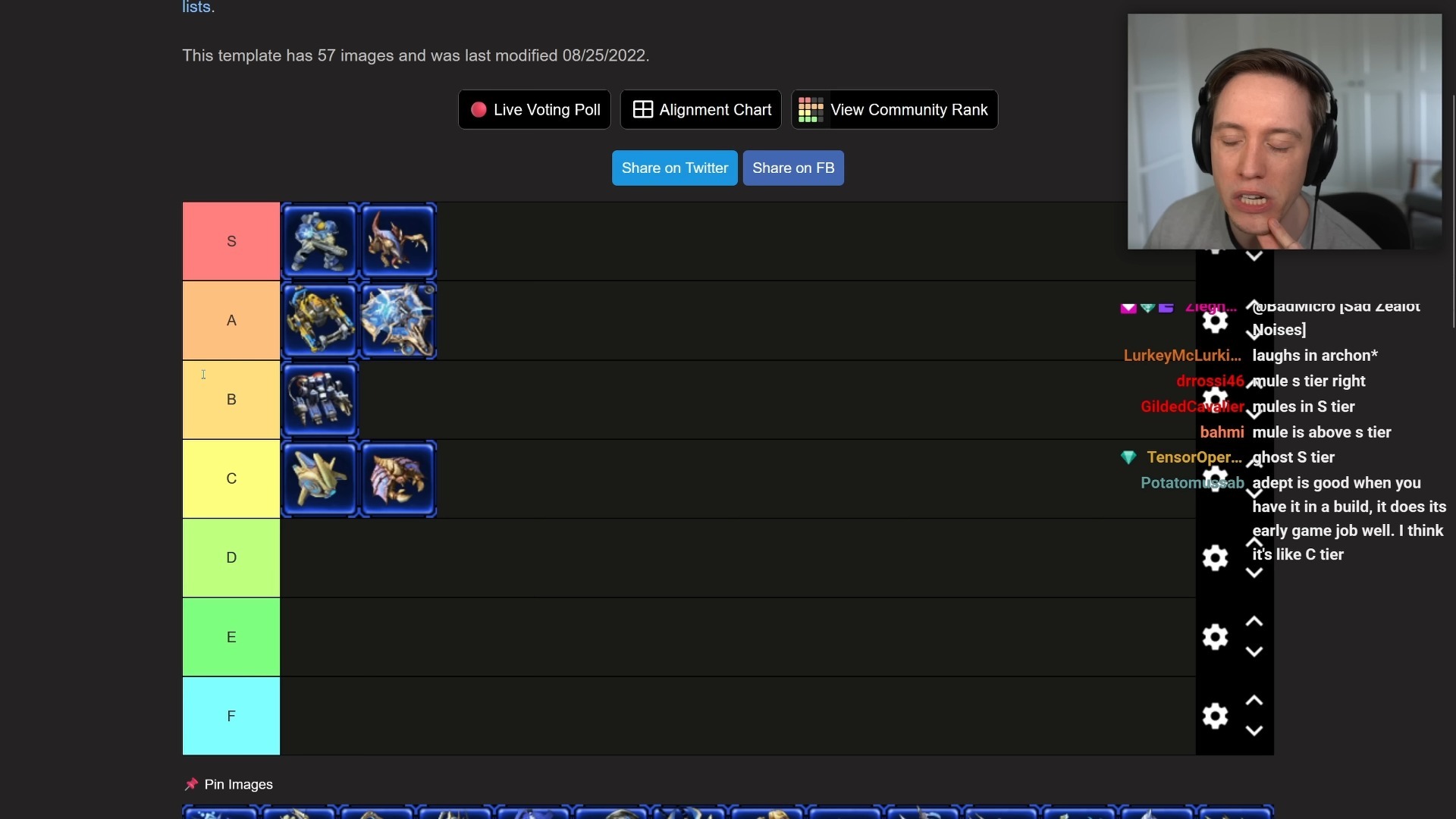
Task: Click the empty D tier drop row
Action: [x=738, y=557]
